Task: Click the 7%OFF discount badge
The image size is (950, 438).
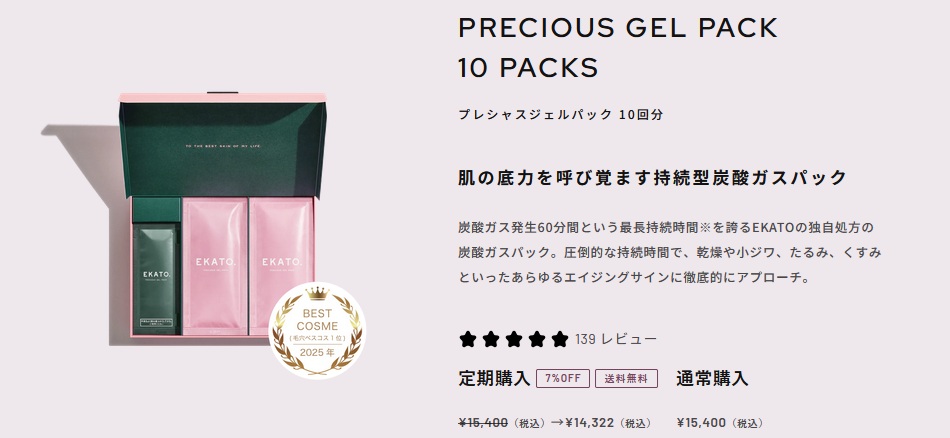Action: 563,379
